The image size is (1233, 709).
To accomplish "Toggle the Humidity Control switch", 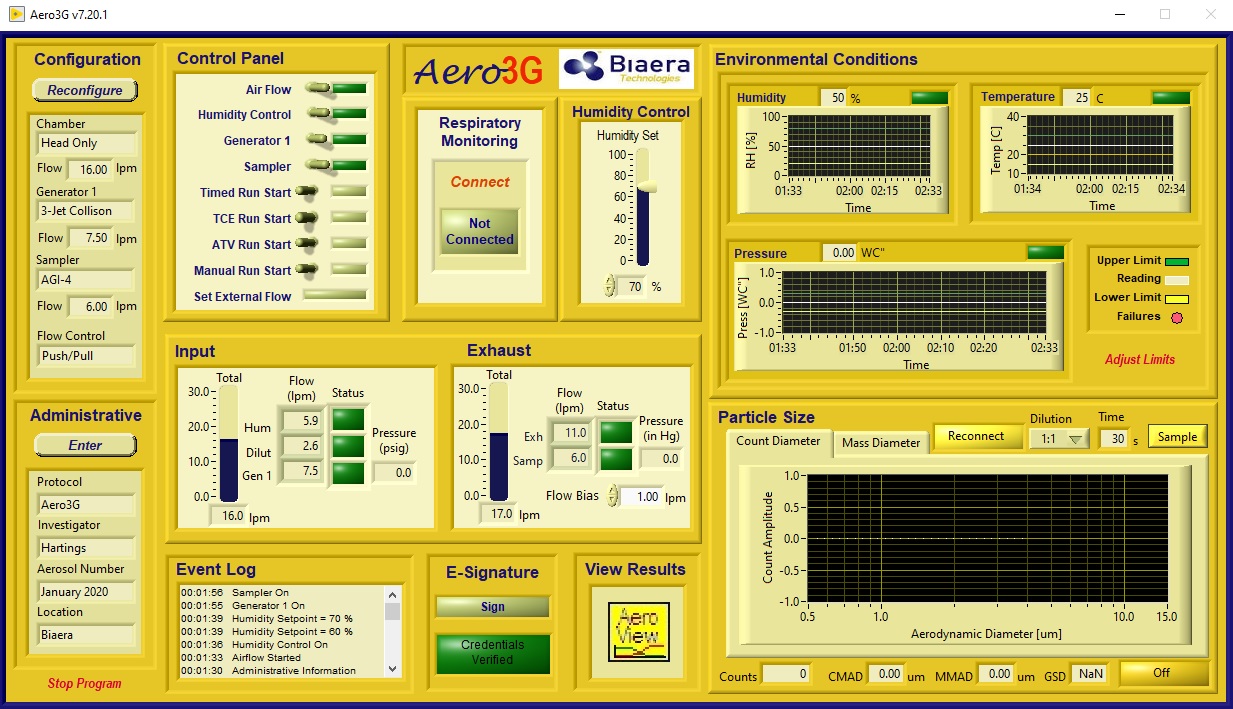I will coord(319,114).
